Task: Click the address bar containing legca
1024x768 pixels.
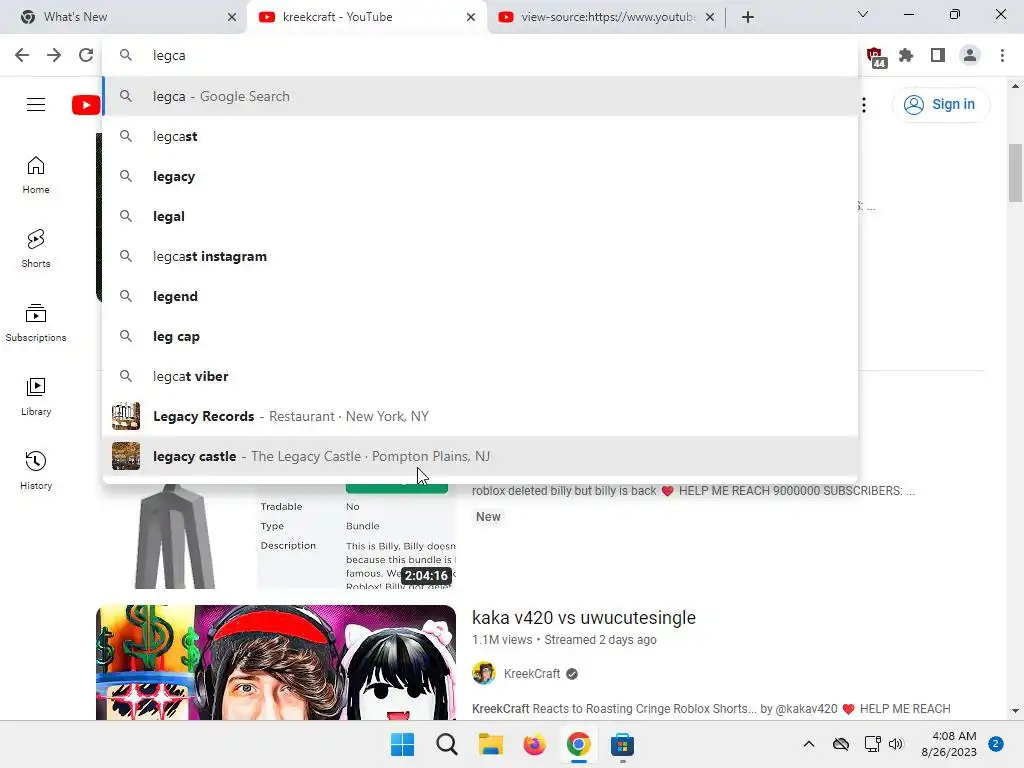Action: point(480,56)
